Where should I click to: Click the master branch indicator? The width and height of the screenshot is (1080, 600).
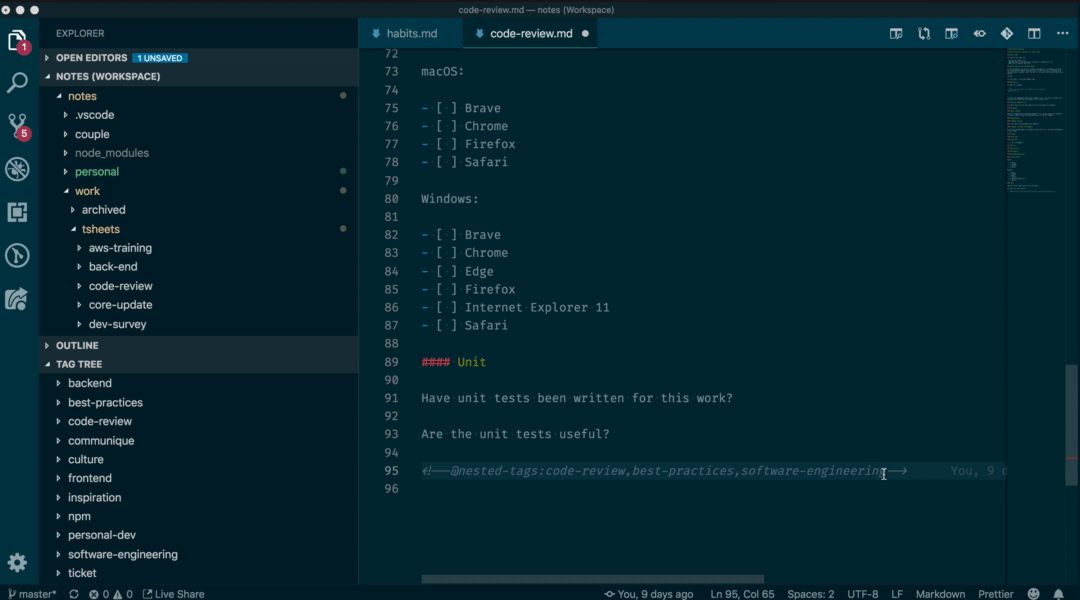coord(33,593)
